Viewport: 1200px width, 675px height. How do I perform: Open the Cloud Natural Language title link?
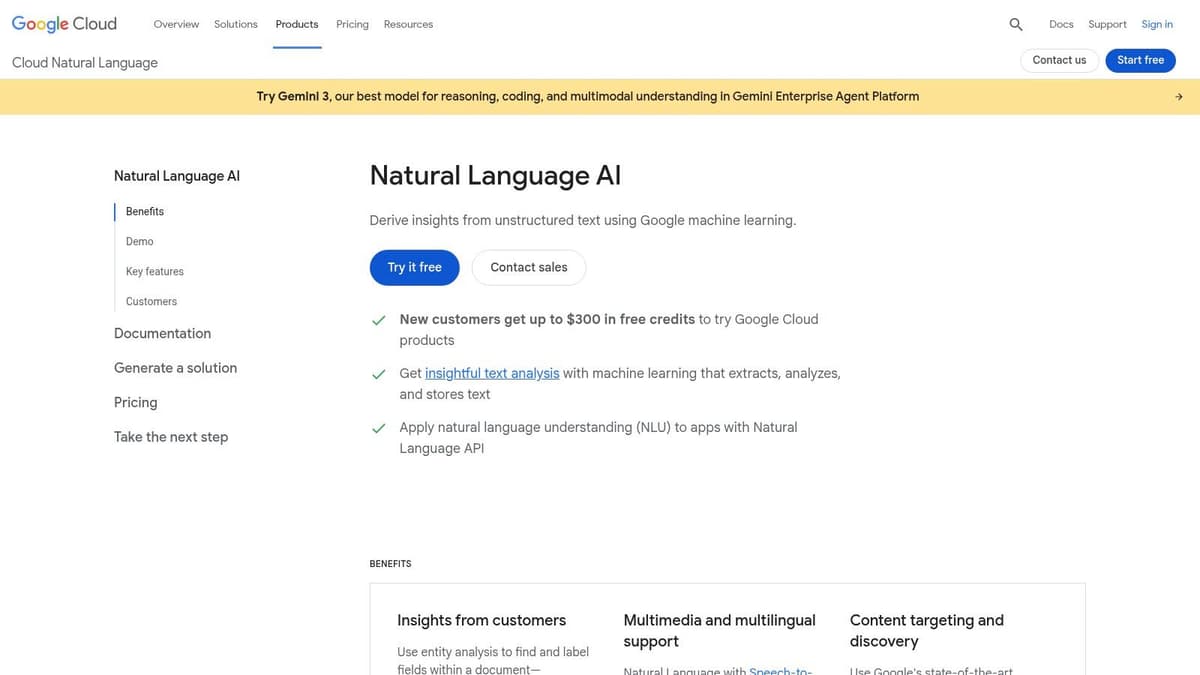85,62
